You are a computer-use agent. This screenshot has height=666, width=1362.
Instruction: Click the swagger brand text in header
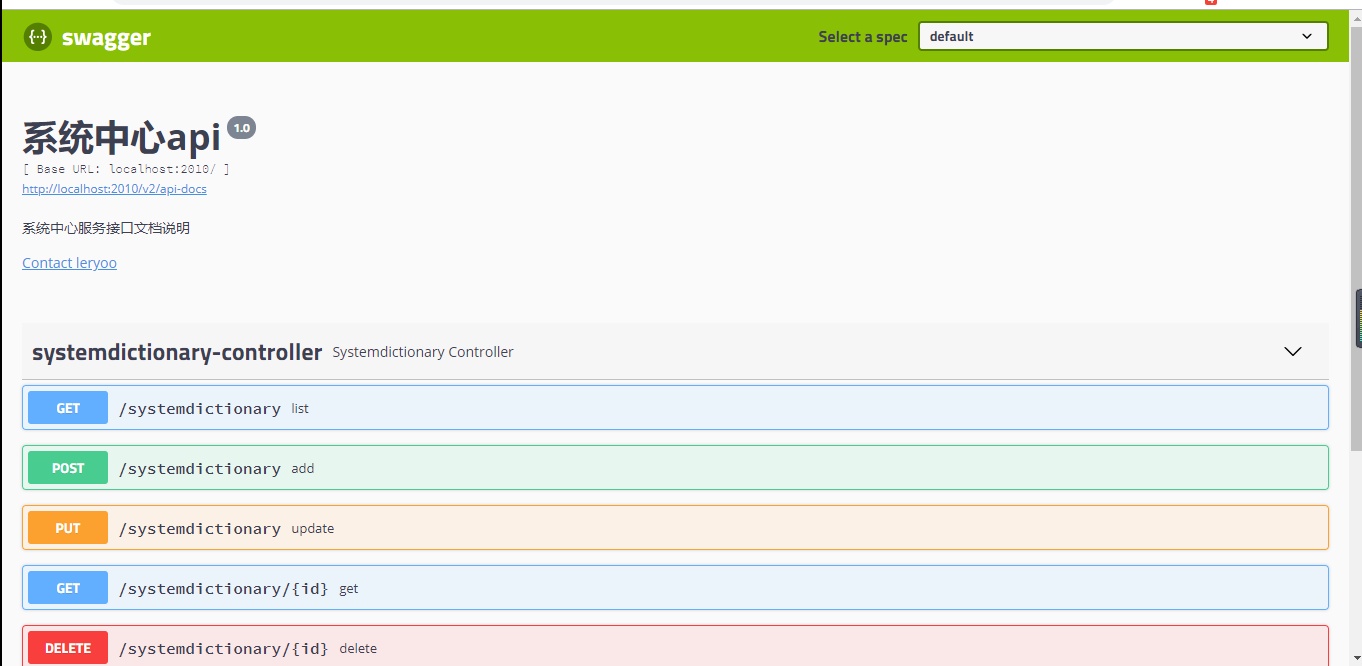click(106, 38)
